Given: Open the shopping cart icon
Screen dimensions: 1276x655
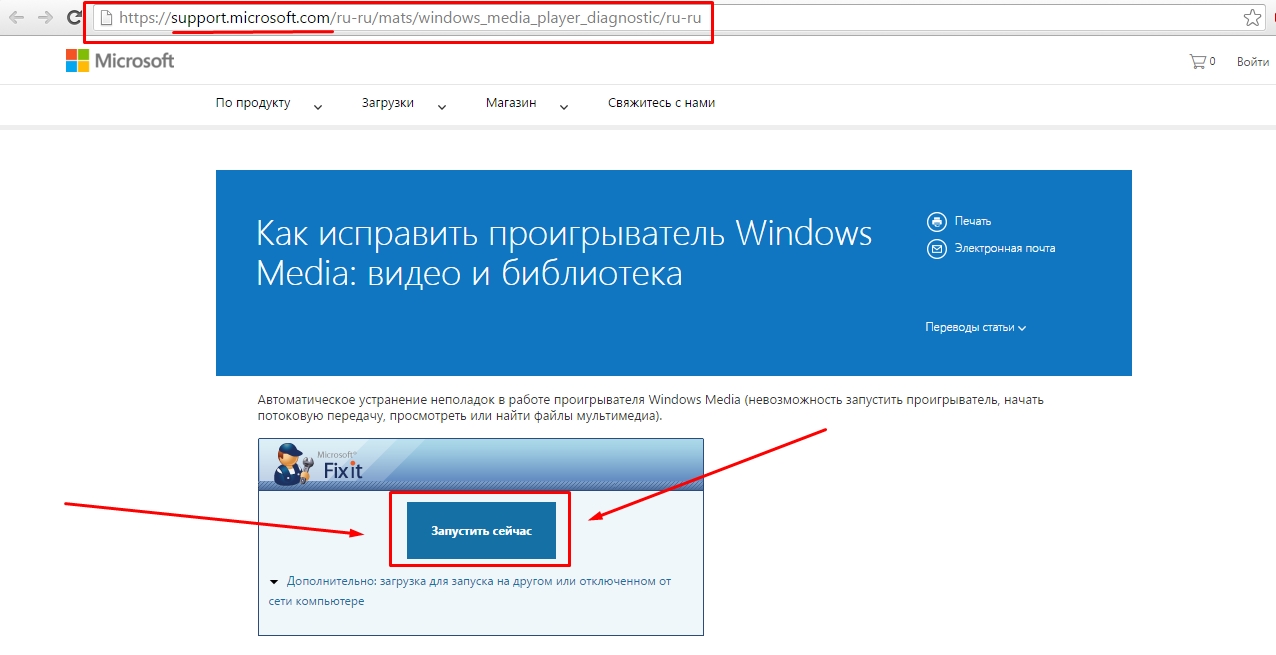Looking at the screenshot, I should pos(1197,62).
